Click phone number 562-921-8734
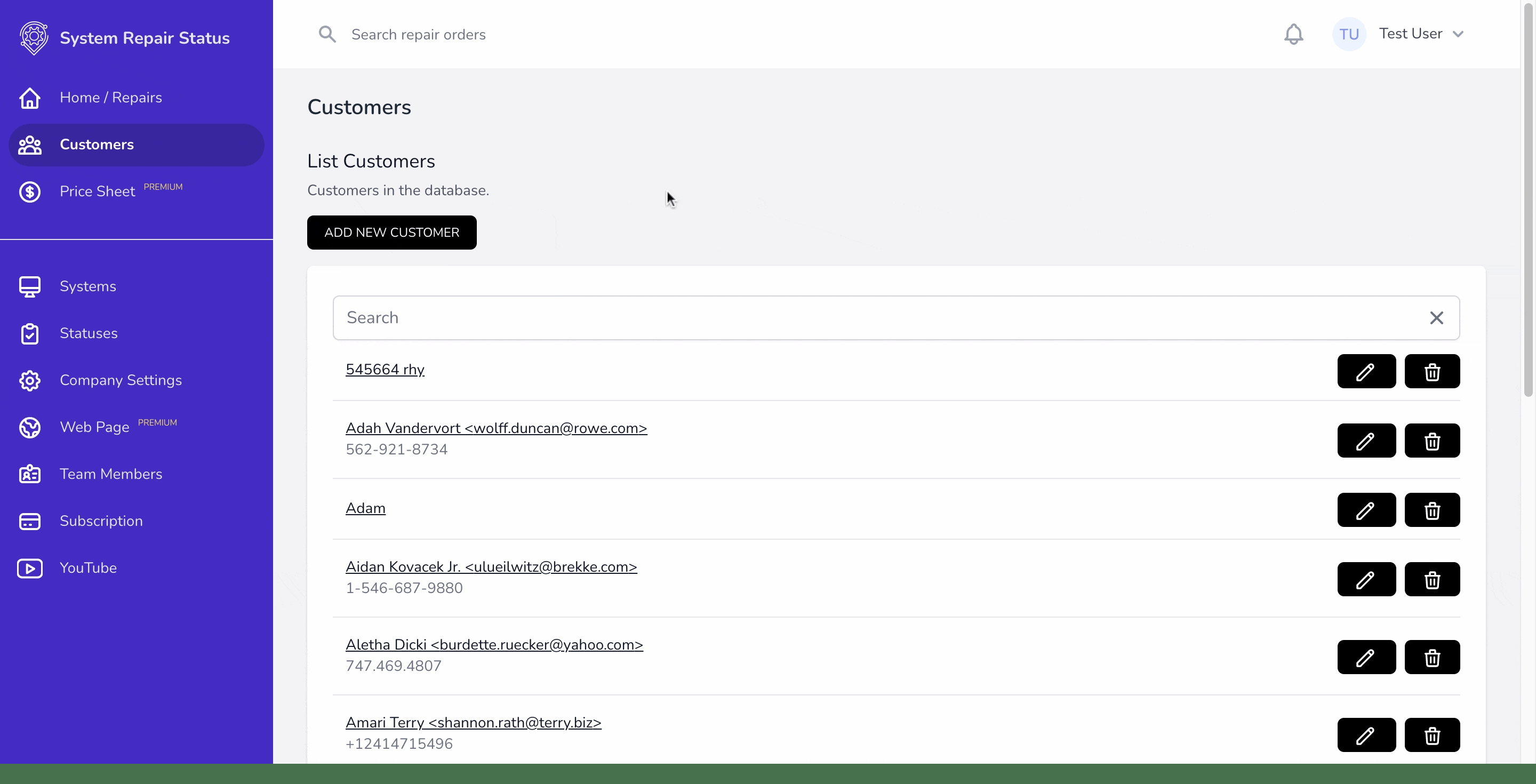 396,450
